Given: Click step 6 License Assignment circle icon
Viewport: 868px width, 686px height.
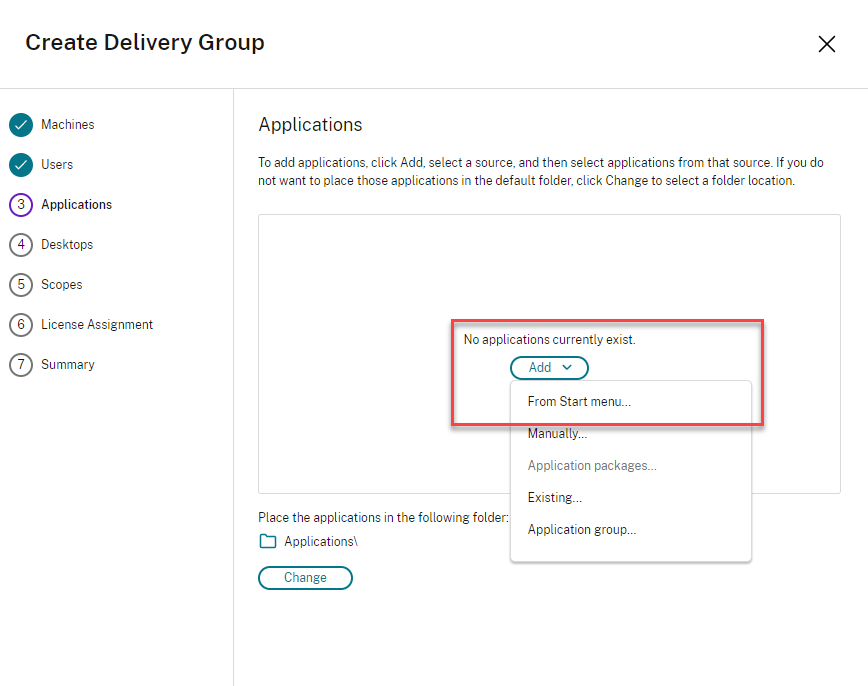Looking at the screenshot, I should (21, 325).
